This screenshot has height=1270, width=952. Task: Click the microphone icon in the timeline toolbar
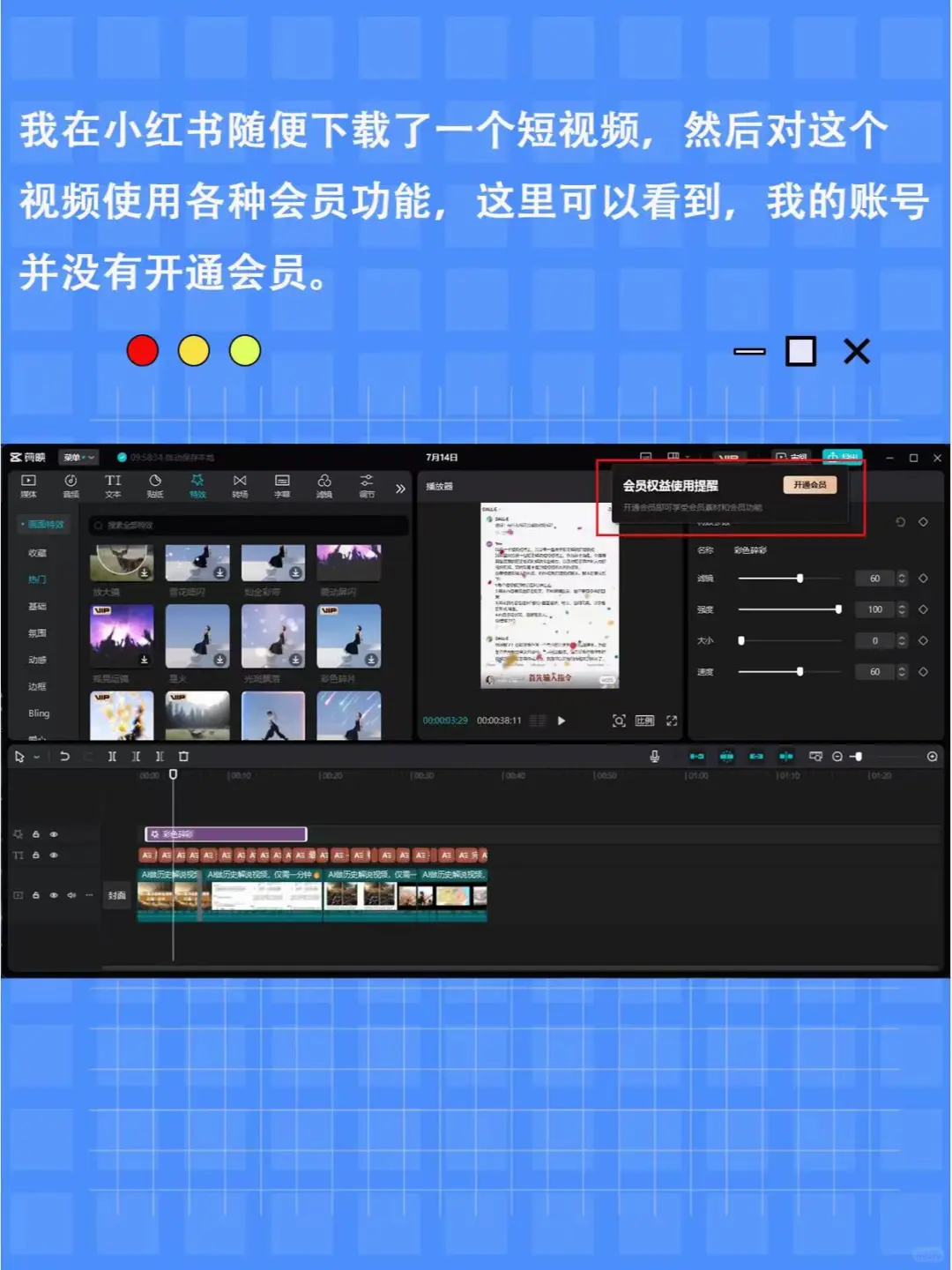(654, 757)
